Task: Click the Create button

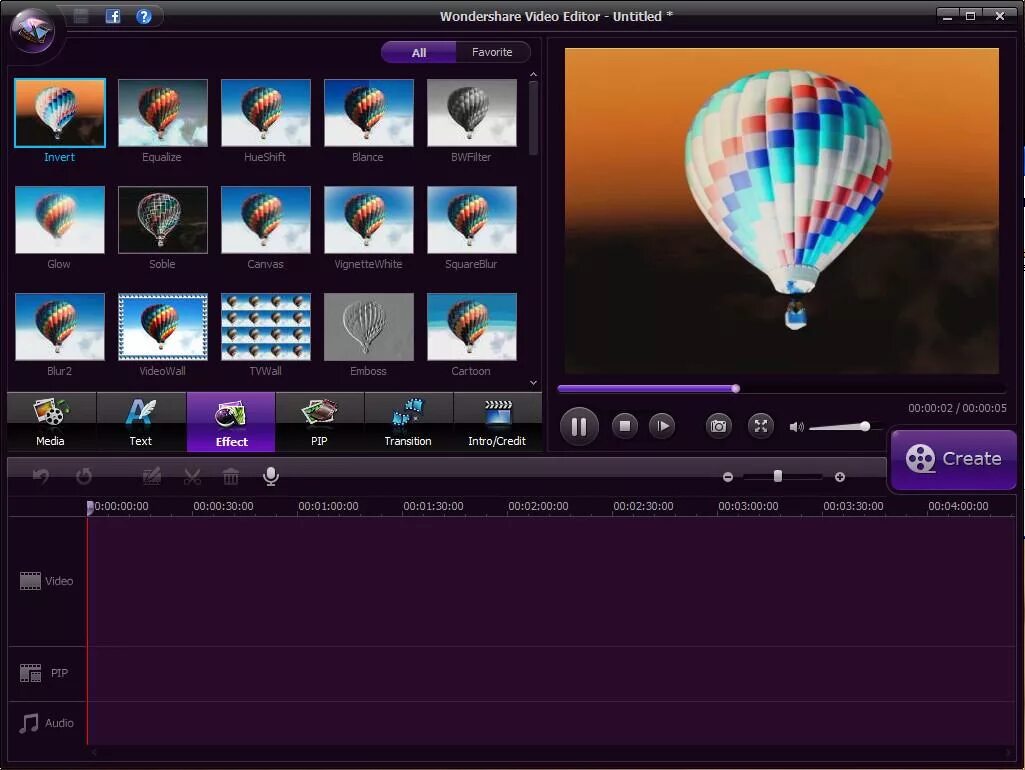Action: click(954, 460)
